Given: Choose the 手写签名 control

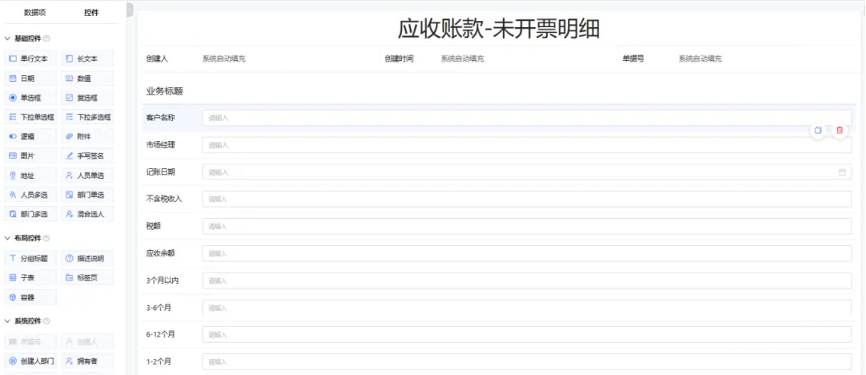Looking at the screenshot, I should coord(87,156).
